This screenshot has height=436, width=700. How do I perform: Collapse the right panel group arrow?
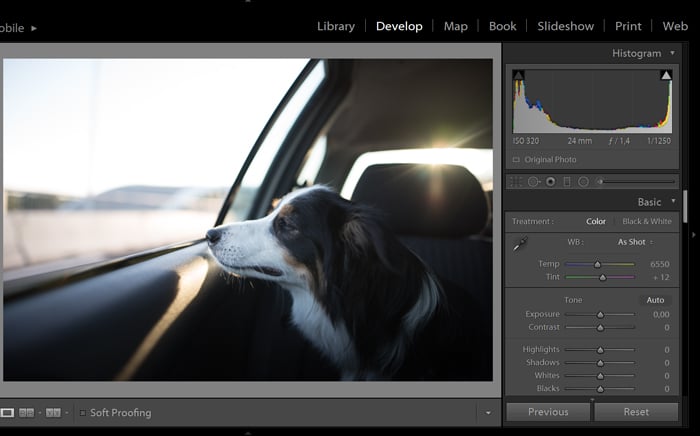[694, 234]
